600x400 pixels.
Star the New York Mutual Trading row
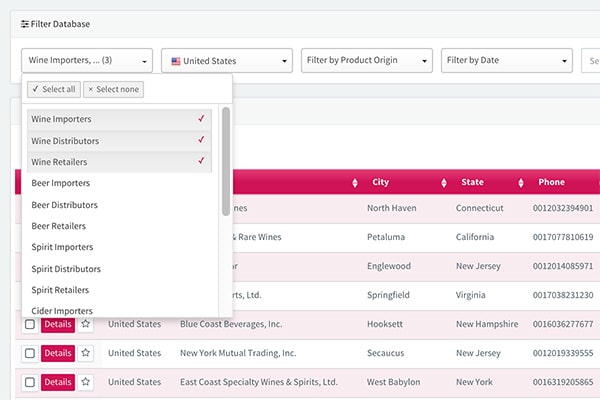tap(86, 353)
